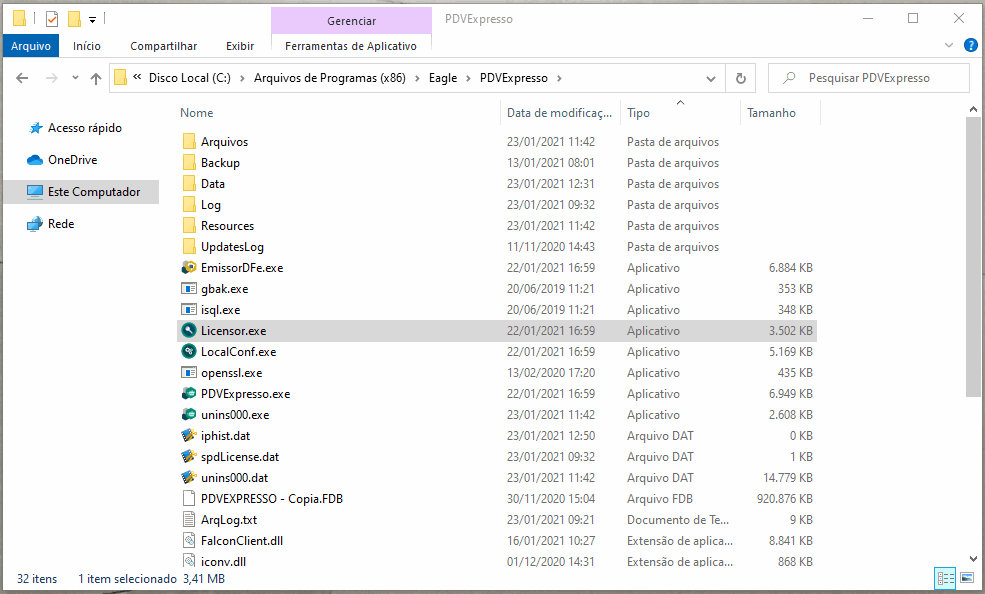Screen dimensions: 985x594
Task: Select the Backup folder icon
Action: (188, 163)
